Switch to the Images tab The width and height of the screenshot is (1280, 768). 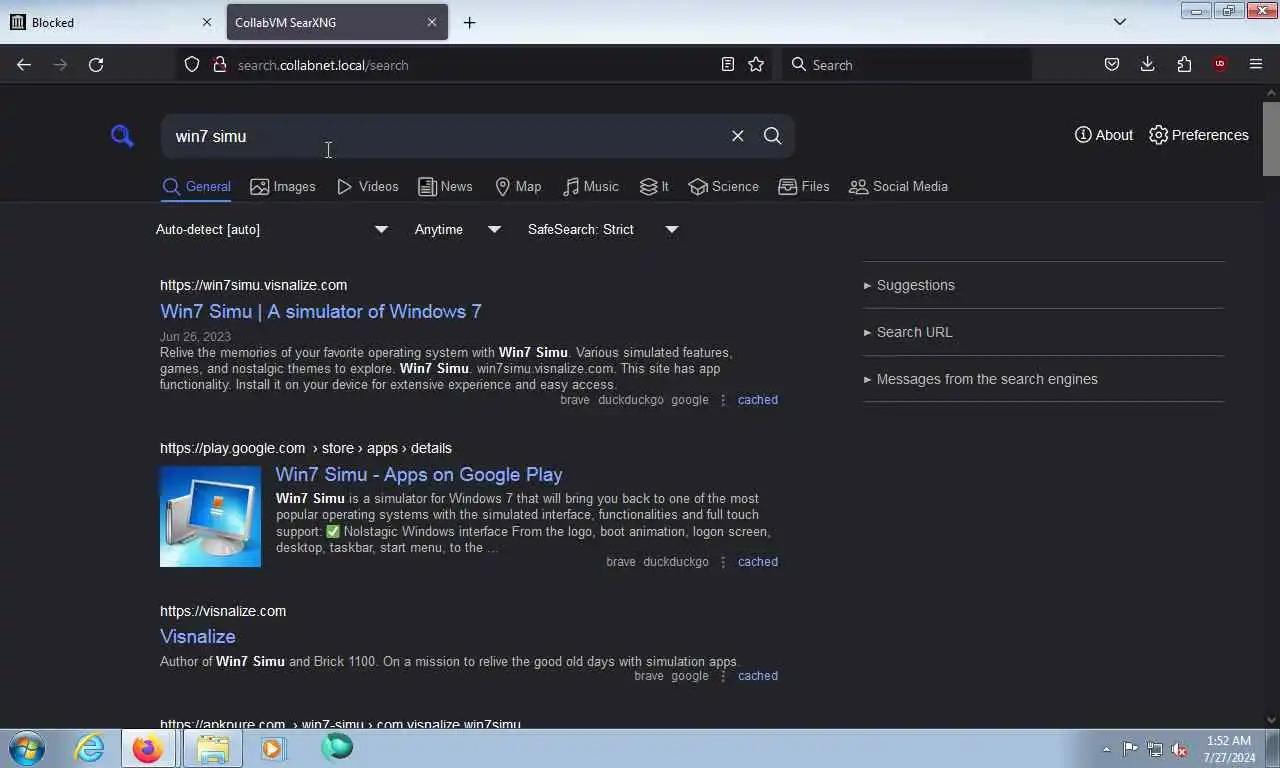coord(283,187)
